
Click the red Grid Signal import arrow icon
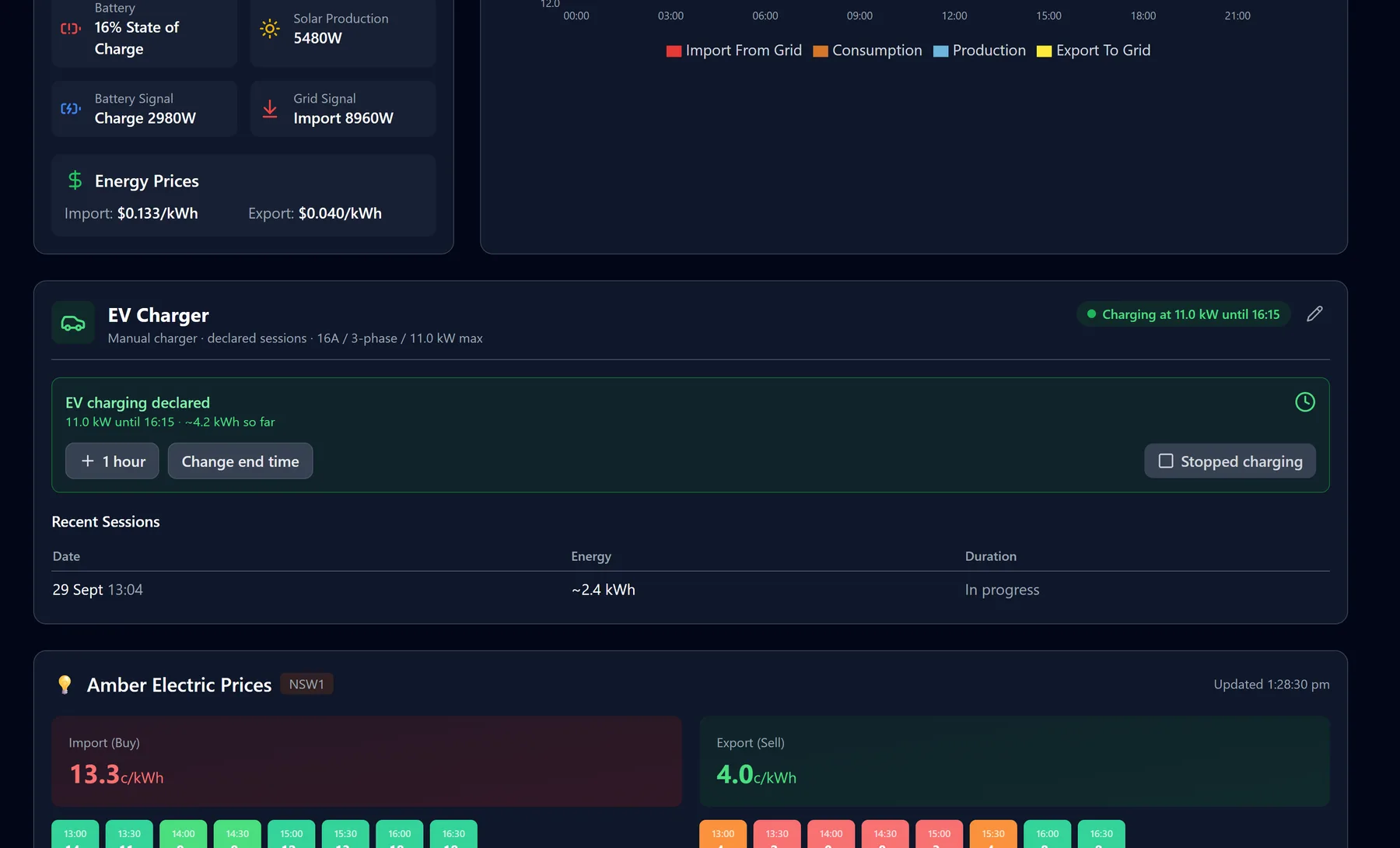(x=270, y=109)
